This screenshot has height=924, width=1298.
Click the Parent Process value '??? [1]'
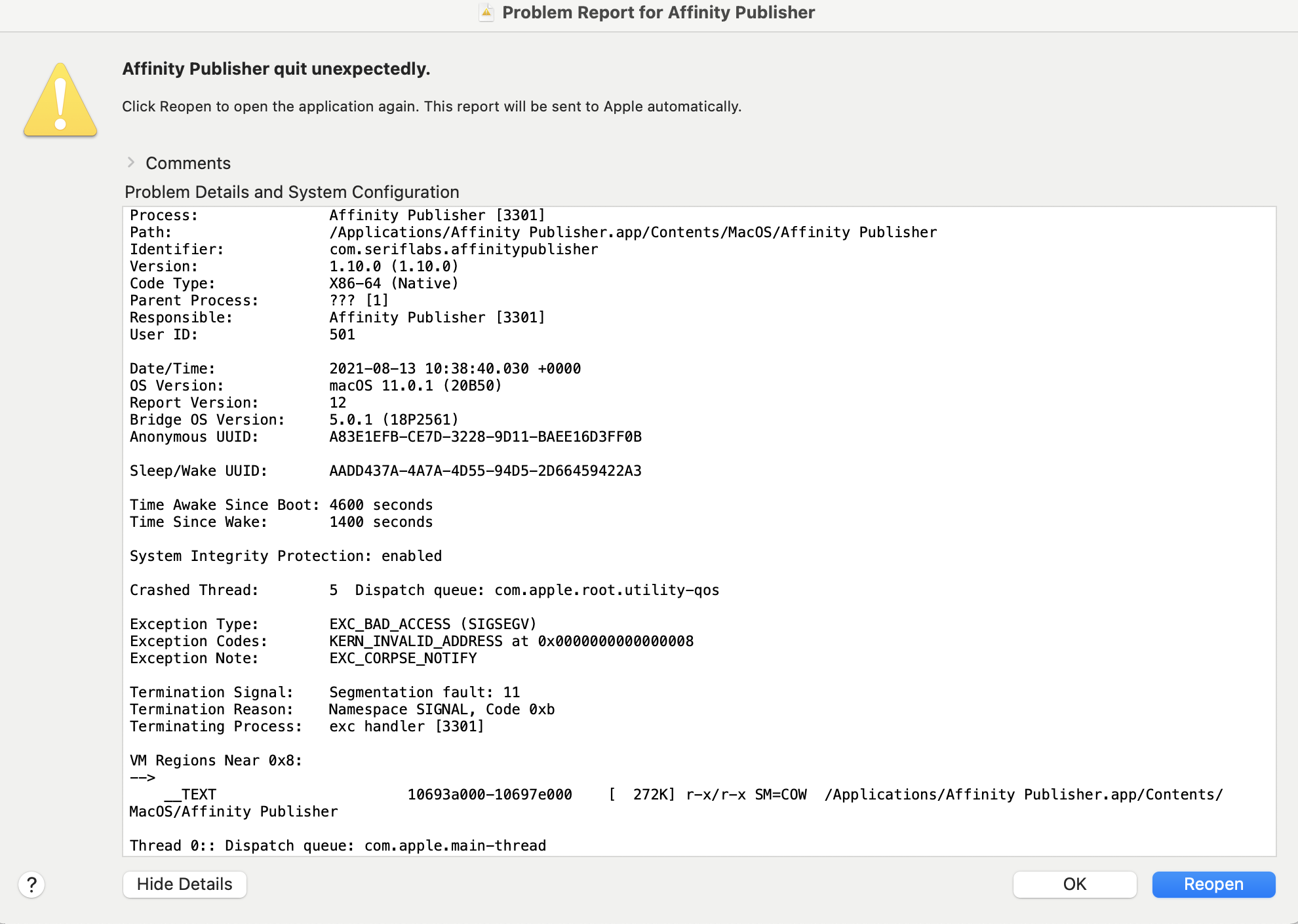[359, 300]
